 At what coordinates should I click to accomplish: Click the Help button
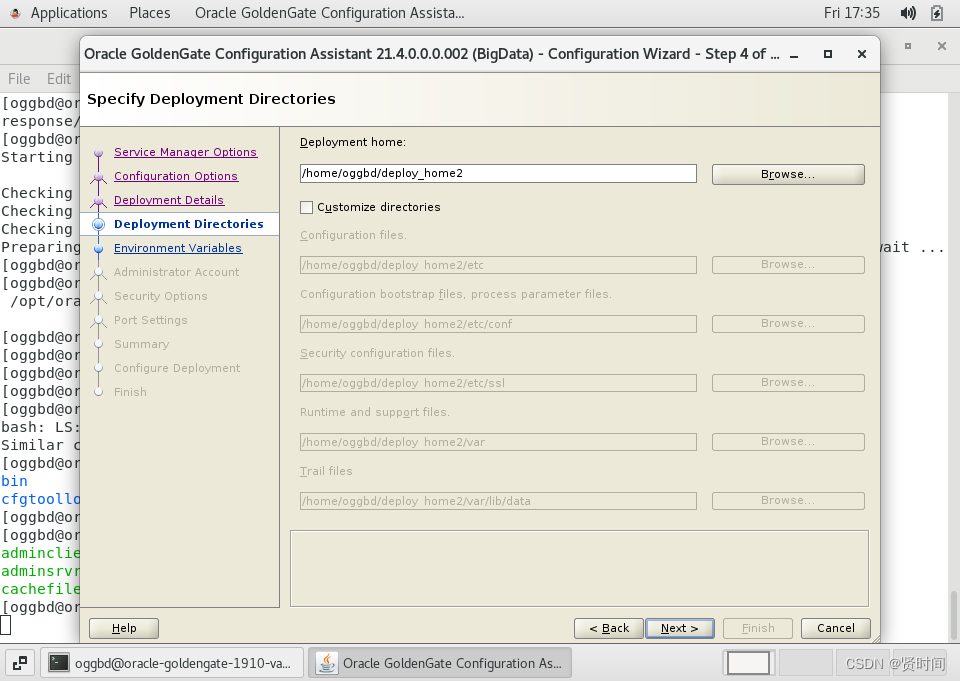coord(124,628)
